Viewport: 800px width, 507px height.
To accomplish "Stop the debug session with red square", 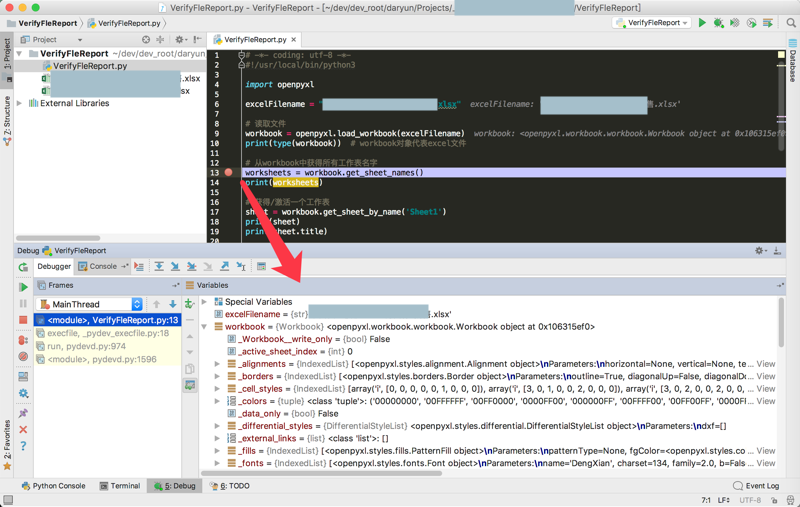I will (23, 321).
